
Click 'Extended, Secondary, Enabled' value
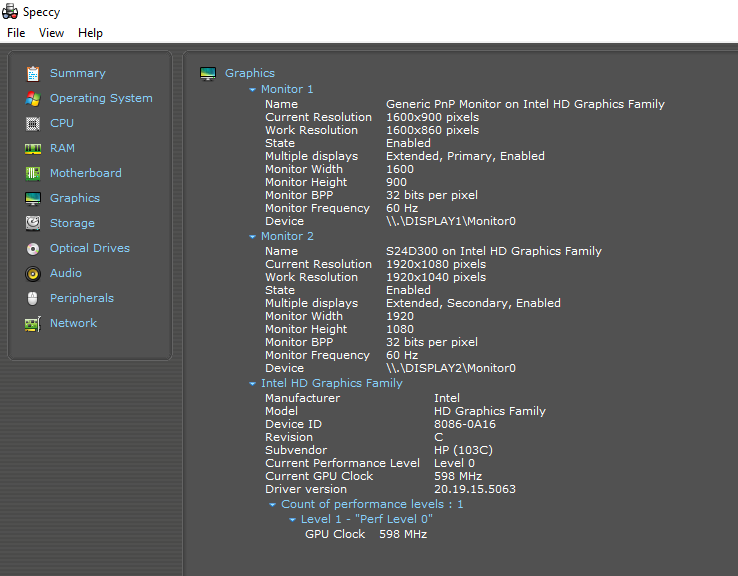(473, 303)
